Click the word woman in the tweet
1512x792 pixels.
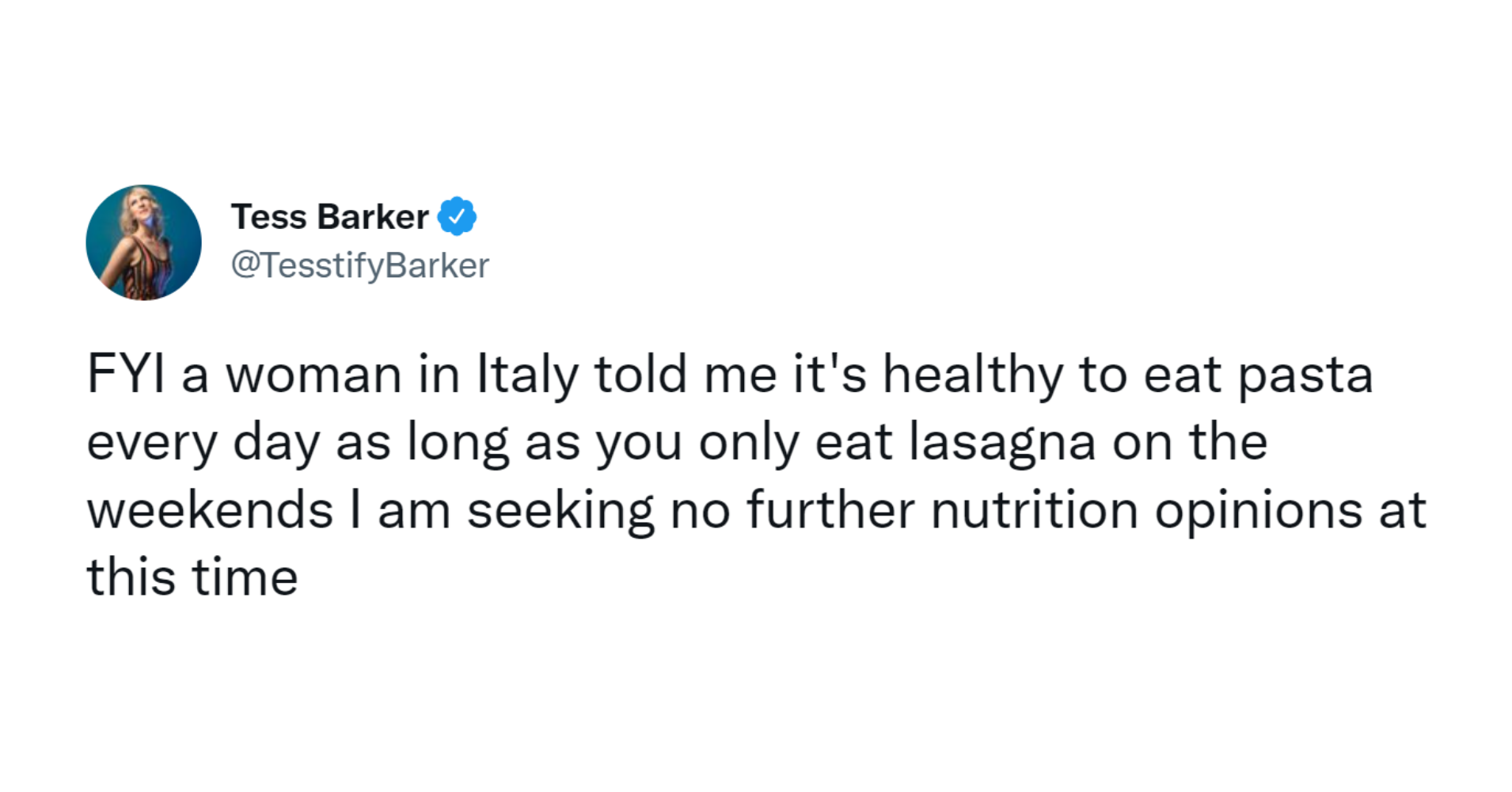click(313, 375)
